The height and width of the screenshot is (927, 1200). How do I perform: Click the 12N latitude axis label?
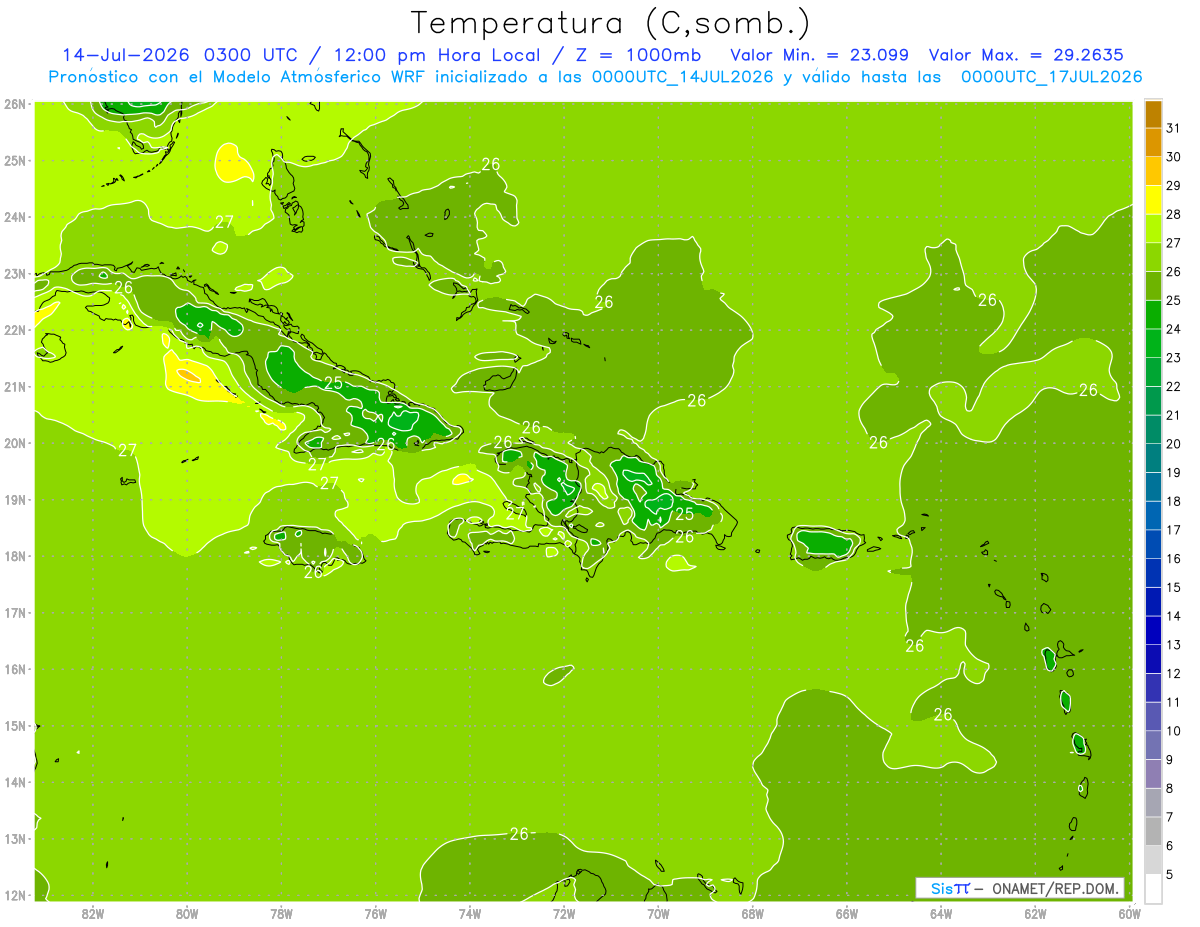(14, 895)
